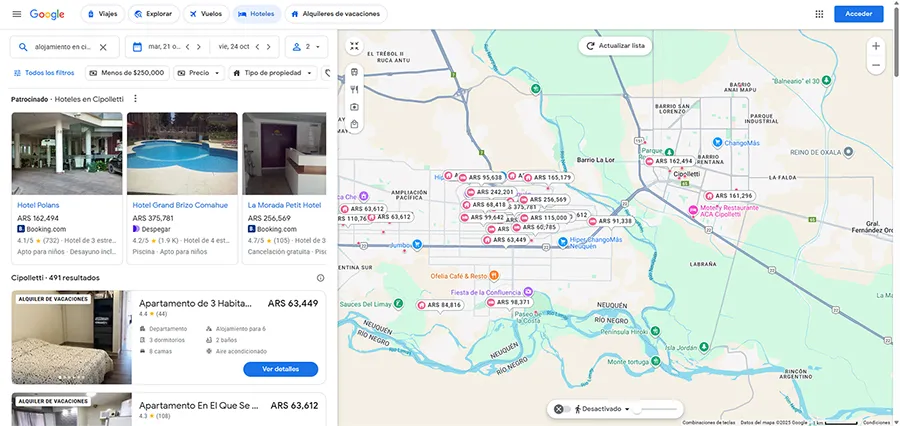
Task: Expand the Precio filter dropdown
Action: 198,73
